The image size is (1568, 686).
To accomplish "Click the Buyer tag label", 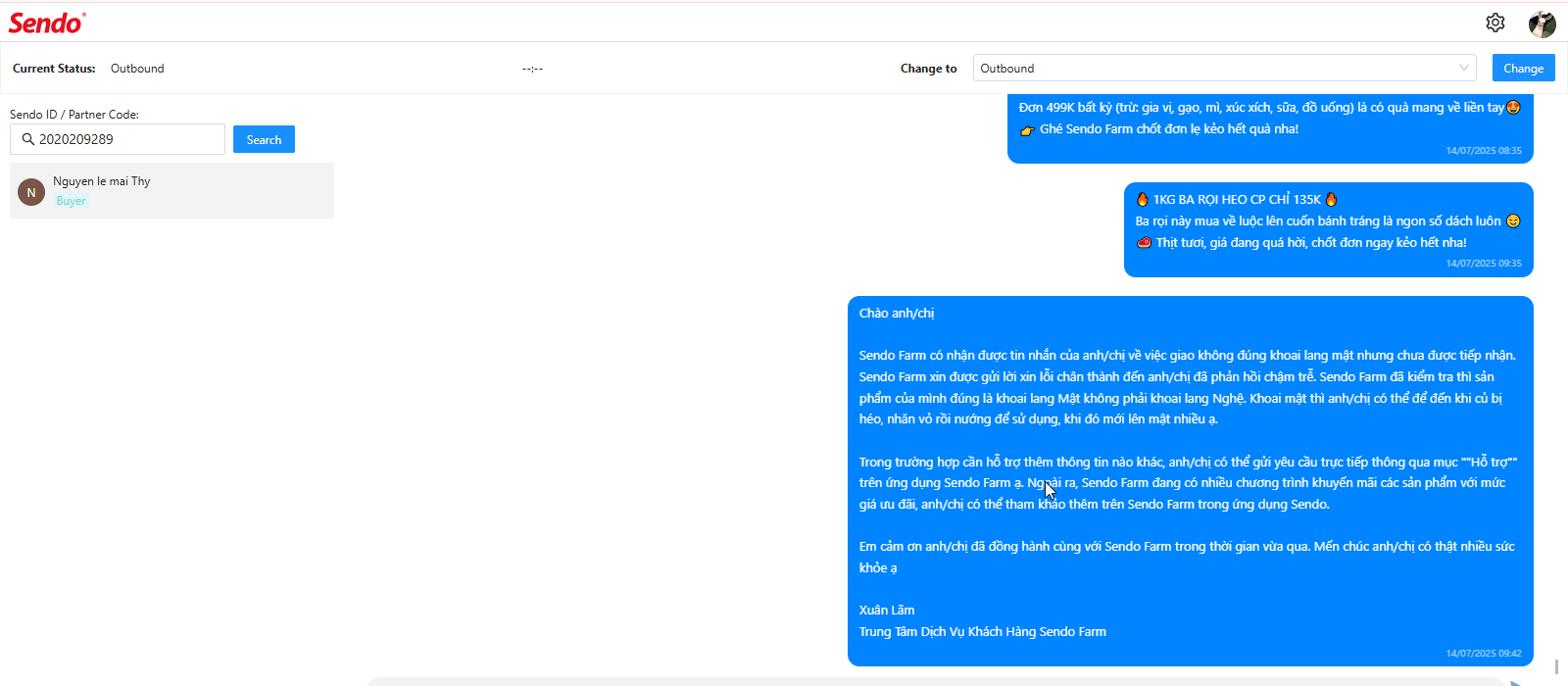I will (x=71, y=201).
